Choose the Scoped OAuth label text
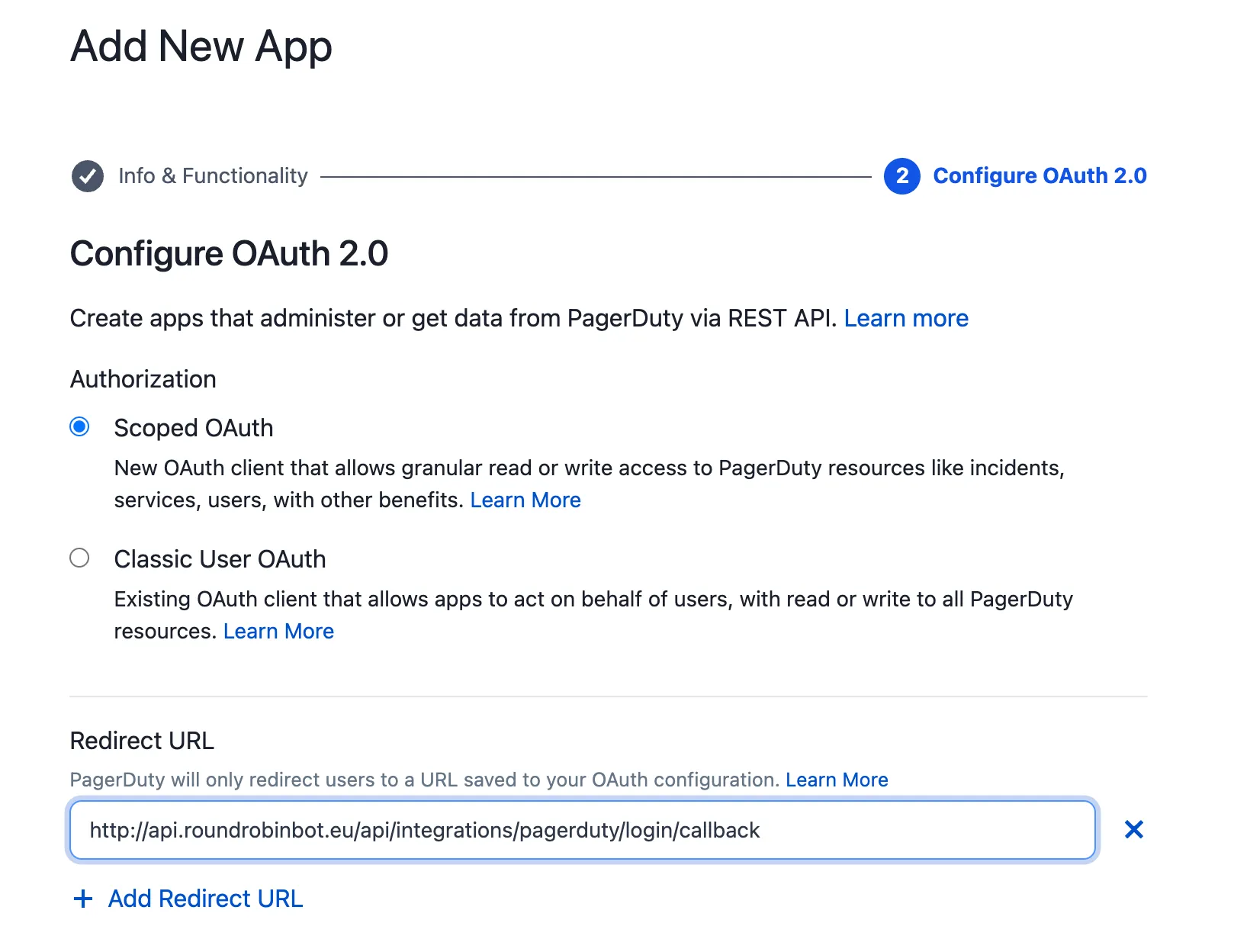This screenshot has width=1234, height=952. click(194, 428)
